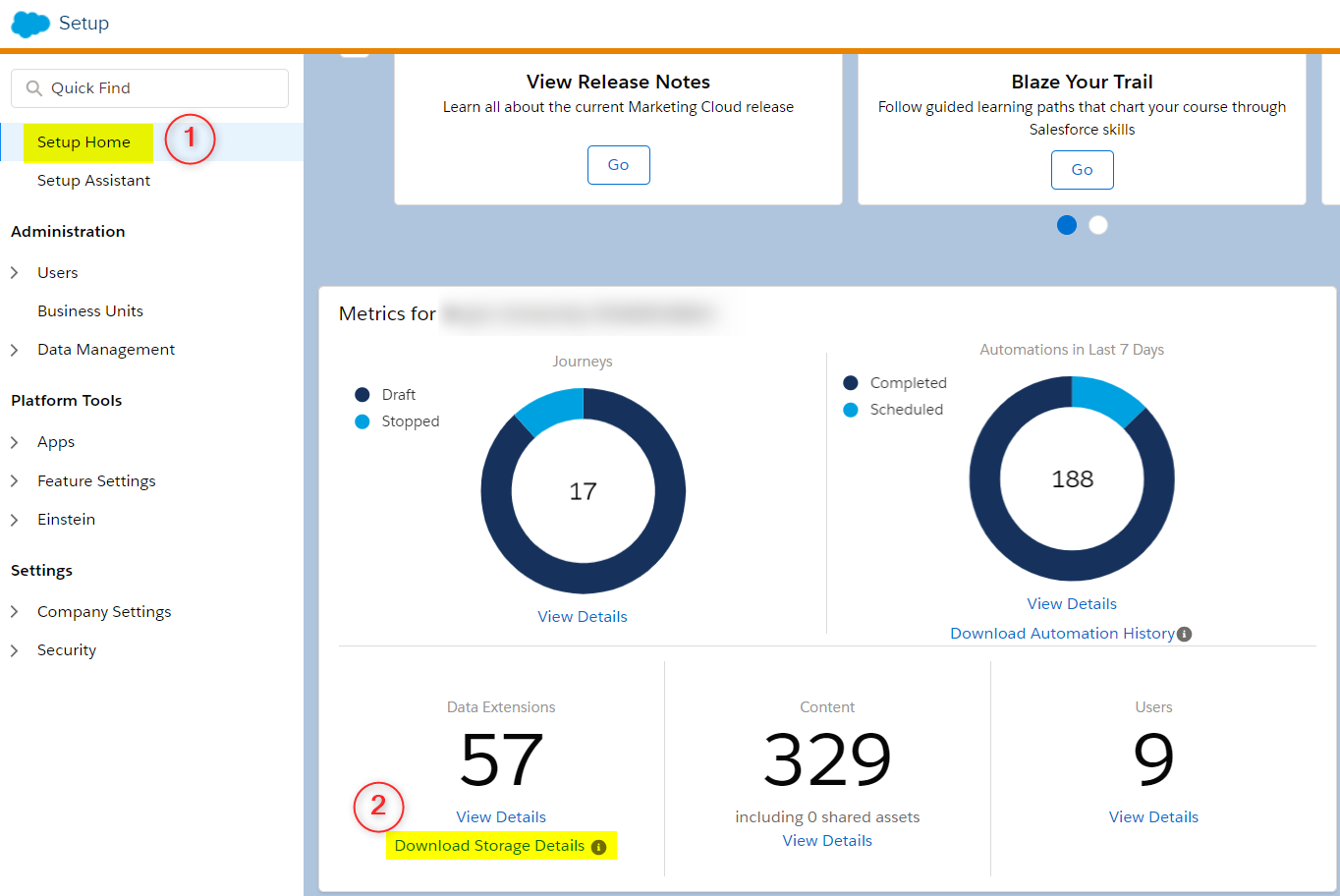Screen dimensions: 1340x896
Task: Open Feature Settings sidebar item
Action: pyautogui.click(x=96, y=481)
